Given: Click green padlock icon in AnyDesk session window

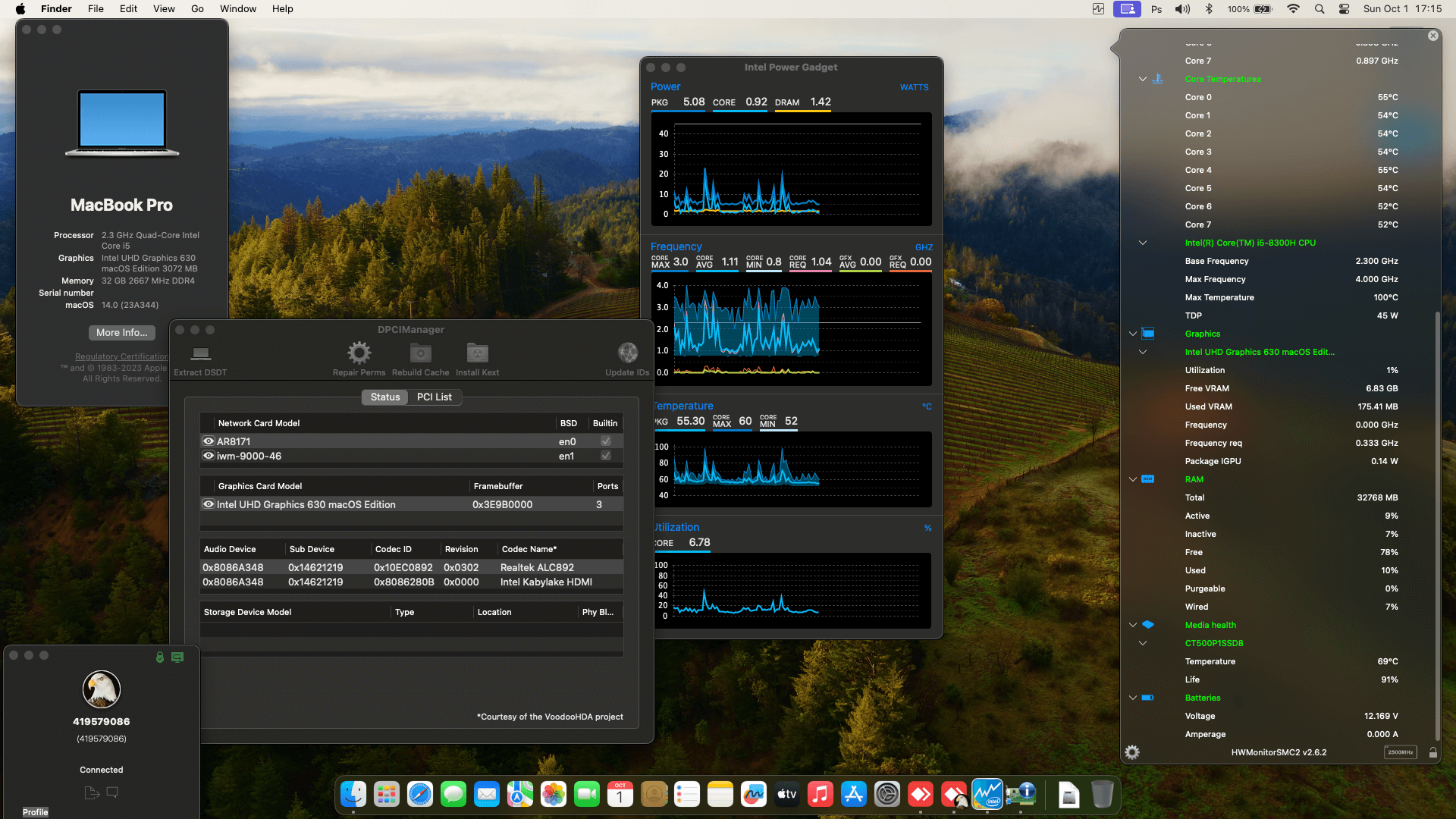Looking at the screenshot, I should (x=160, y=657).
